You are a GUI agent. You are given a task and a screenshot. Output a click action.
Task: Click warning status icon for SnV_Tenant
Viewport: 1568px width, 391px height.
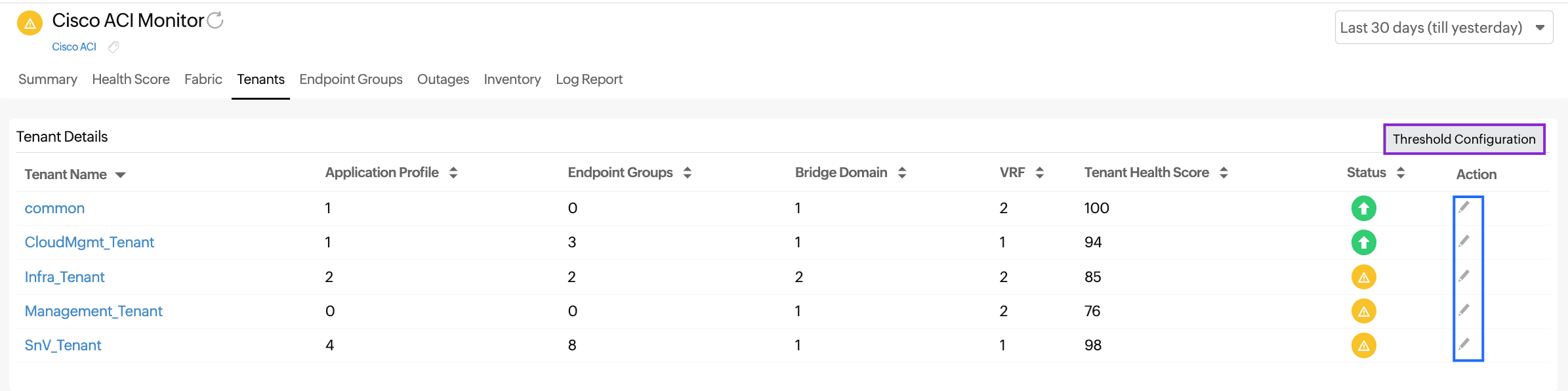coord(1363,346)
